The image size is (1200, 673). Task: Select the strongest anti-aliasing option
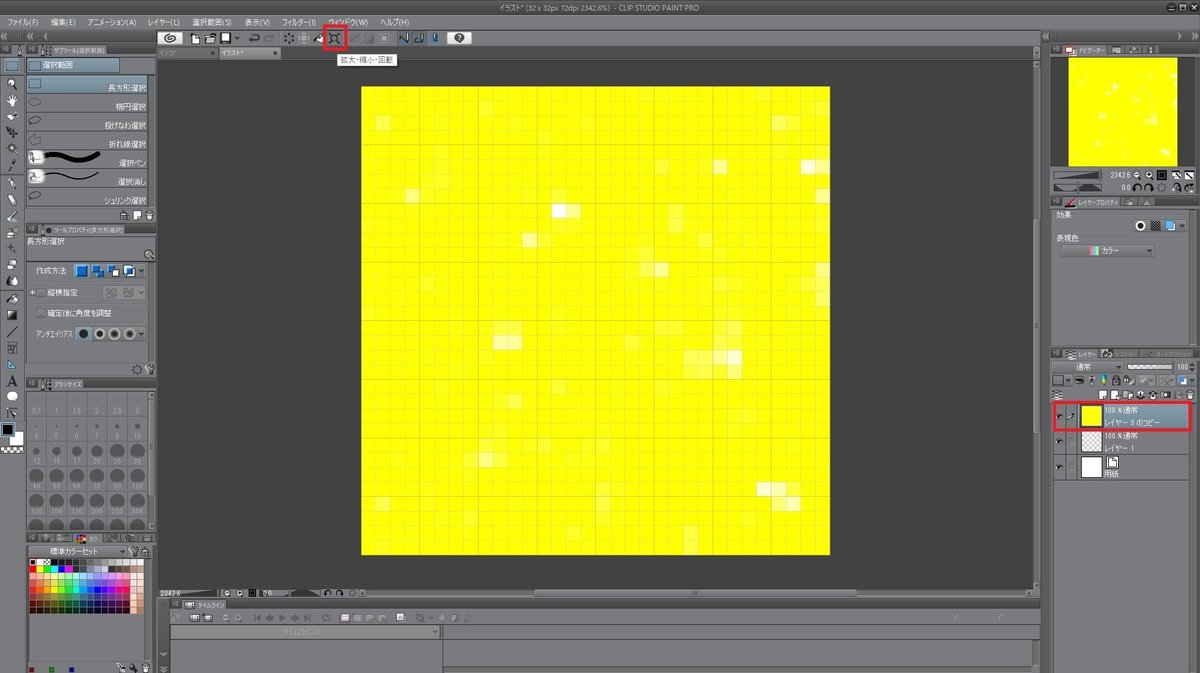coord(131,334)
